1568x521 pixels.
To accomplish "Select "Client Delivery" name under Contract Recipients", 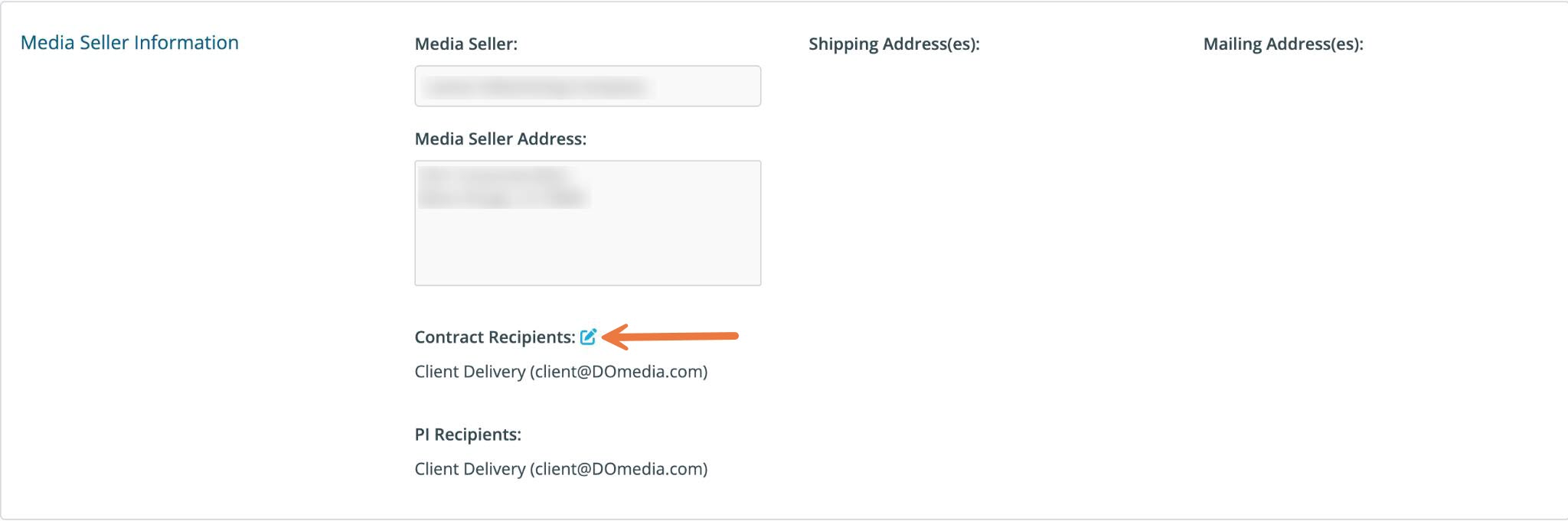I will 469,372.
